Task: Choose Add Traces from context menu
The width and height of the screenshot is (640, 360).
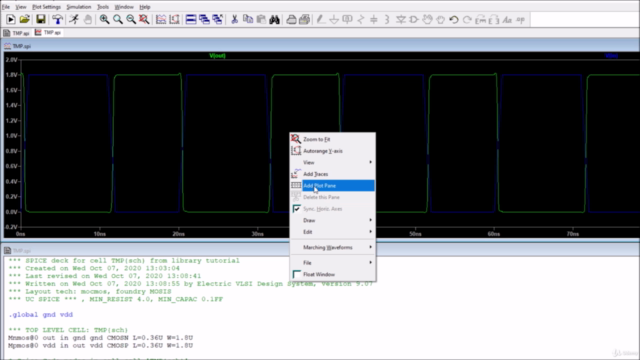Action: coord(333,174)
